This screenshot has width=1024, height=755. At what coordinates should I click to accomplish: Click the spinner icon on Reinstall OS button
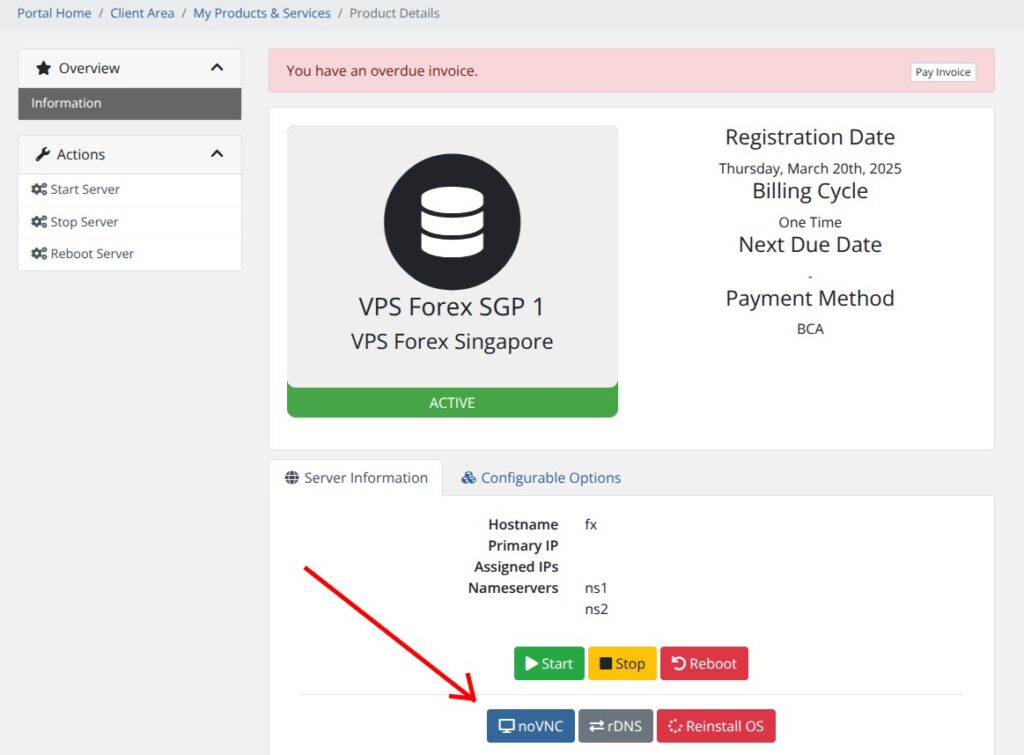pyautogui.click(x=674, y=726)
